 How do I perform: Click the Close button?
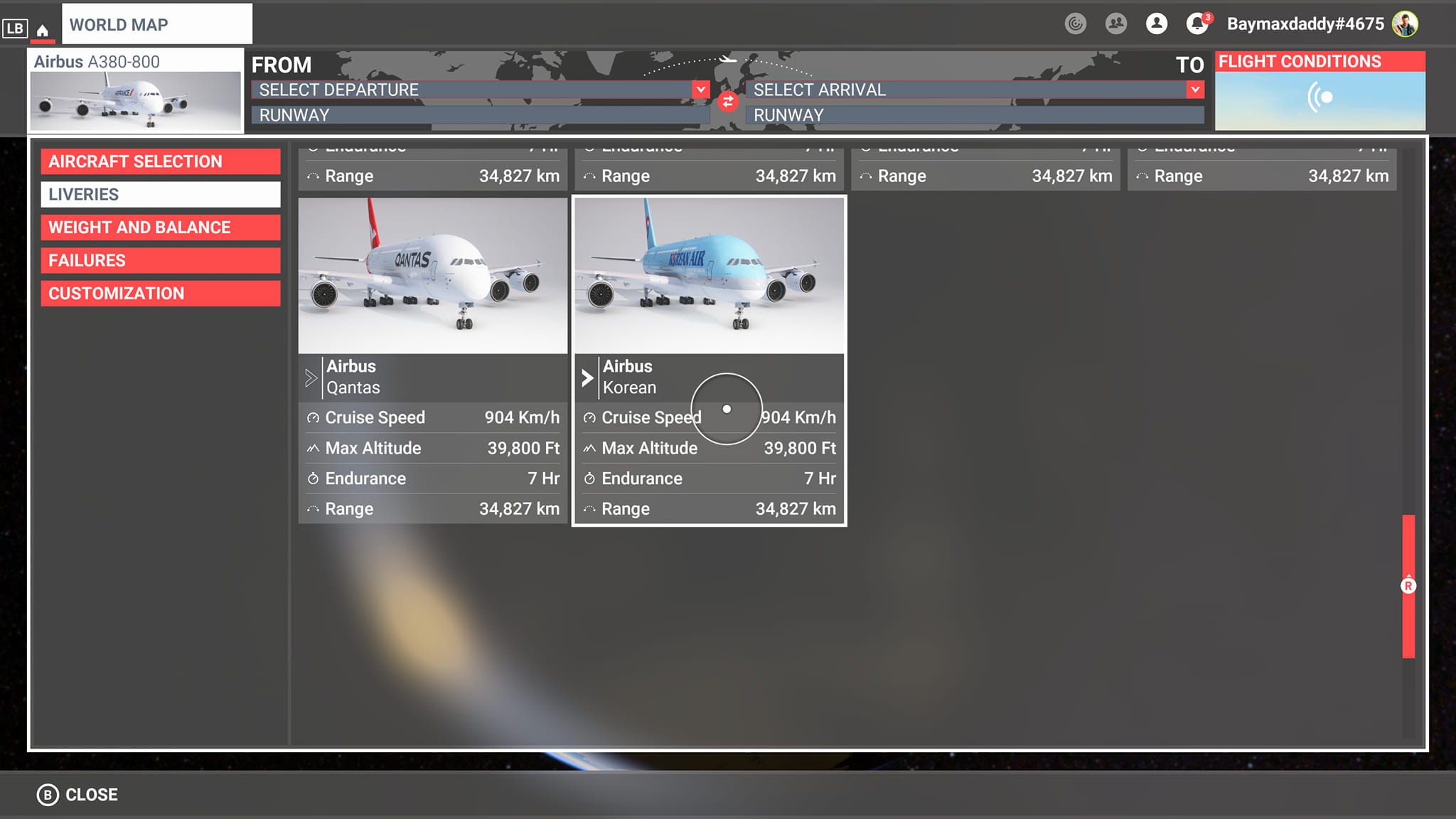pos(77,795)
